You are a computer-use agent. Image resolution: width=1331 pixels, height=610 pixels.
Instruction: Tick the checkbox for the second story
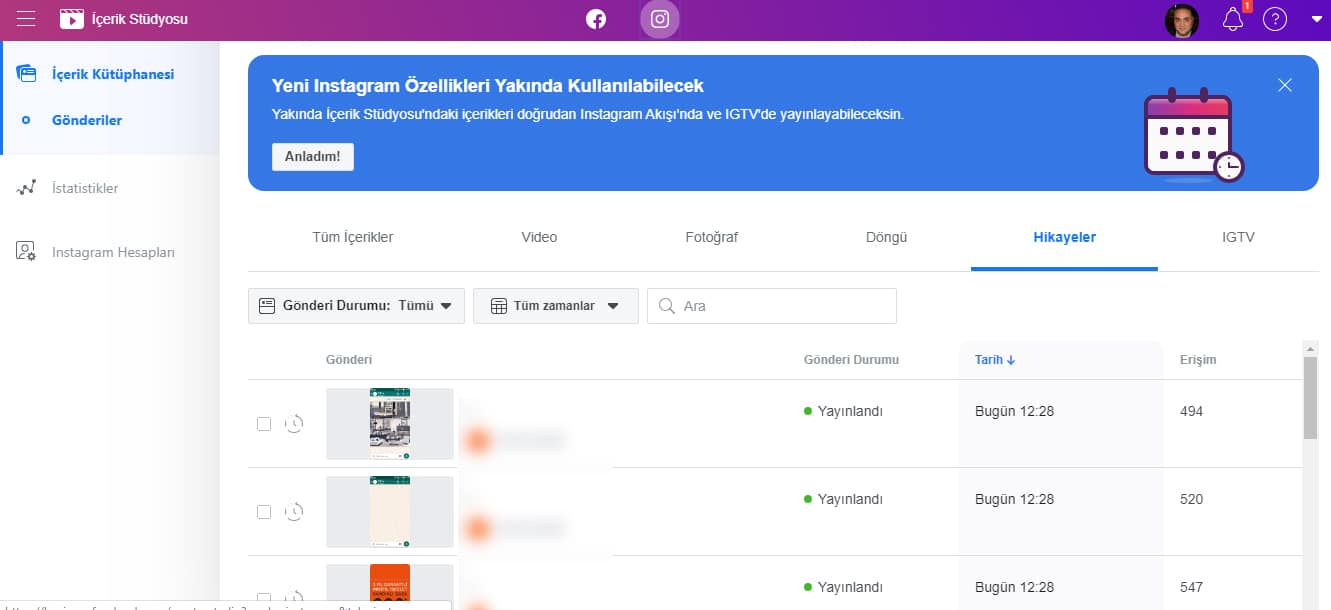(264, 512)
